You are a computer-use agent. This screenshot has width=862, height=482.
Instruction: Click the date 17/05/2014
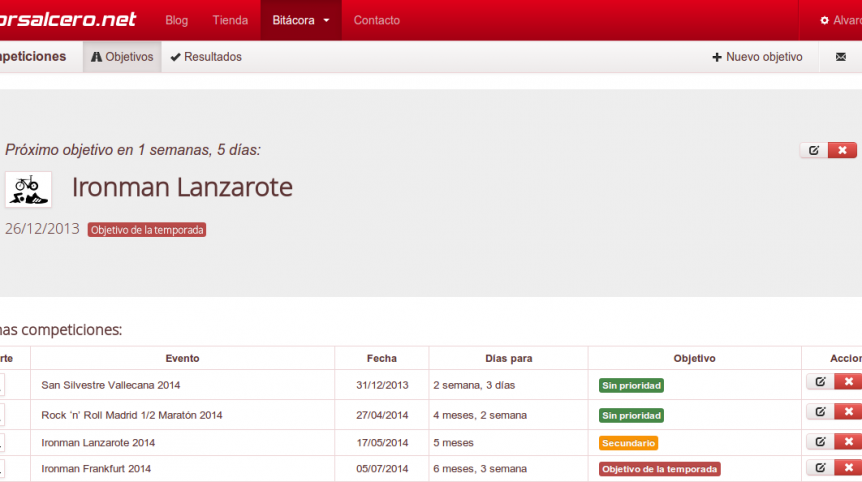[x=382, y=442]
